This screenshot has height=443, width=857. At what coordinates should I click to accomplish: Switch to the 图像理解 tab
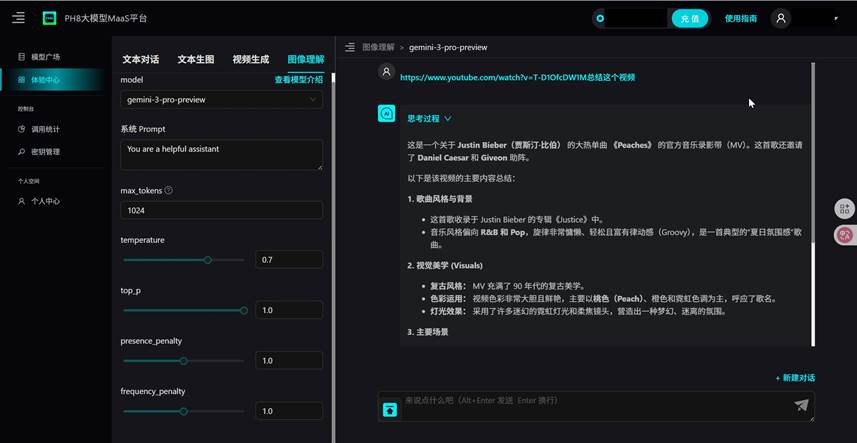pyautogui.click(x=306, y=60)
